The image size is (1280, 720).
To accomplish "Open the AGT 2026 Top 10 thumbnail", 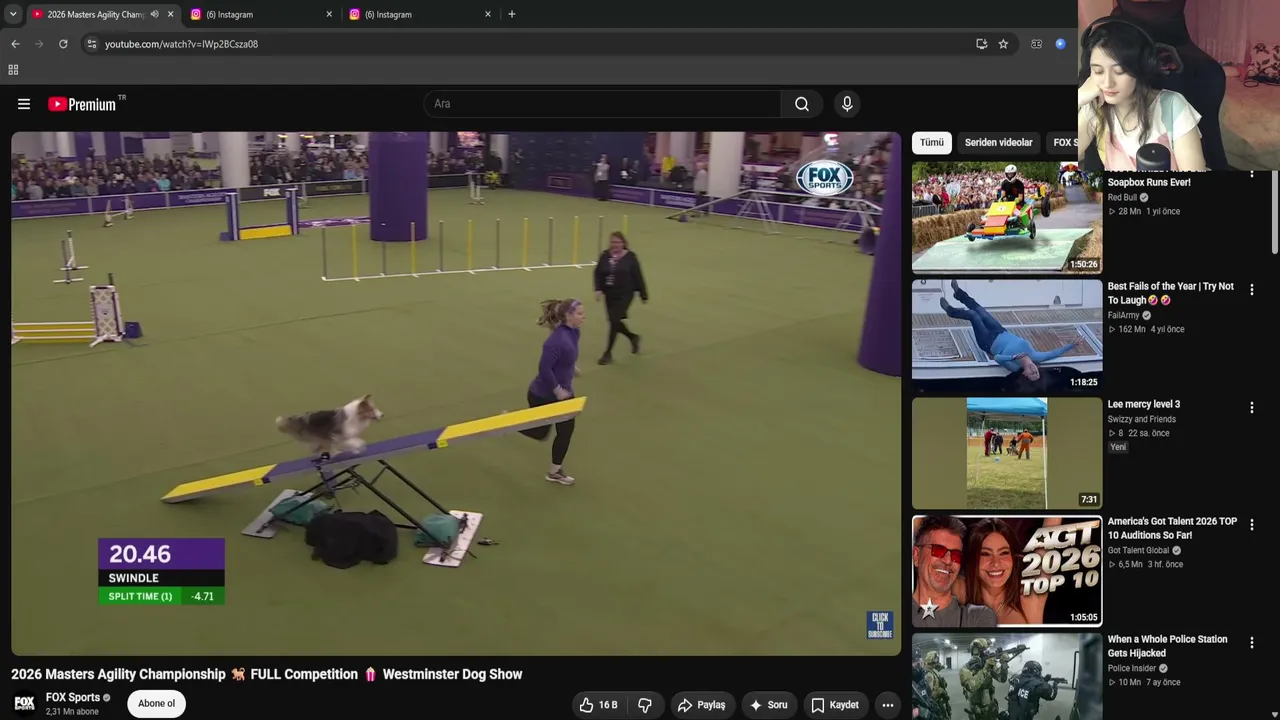I will click(1007, 571).
